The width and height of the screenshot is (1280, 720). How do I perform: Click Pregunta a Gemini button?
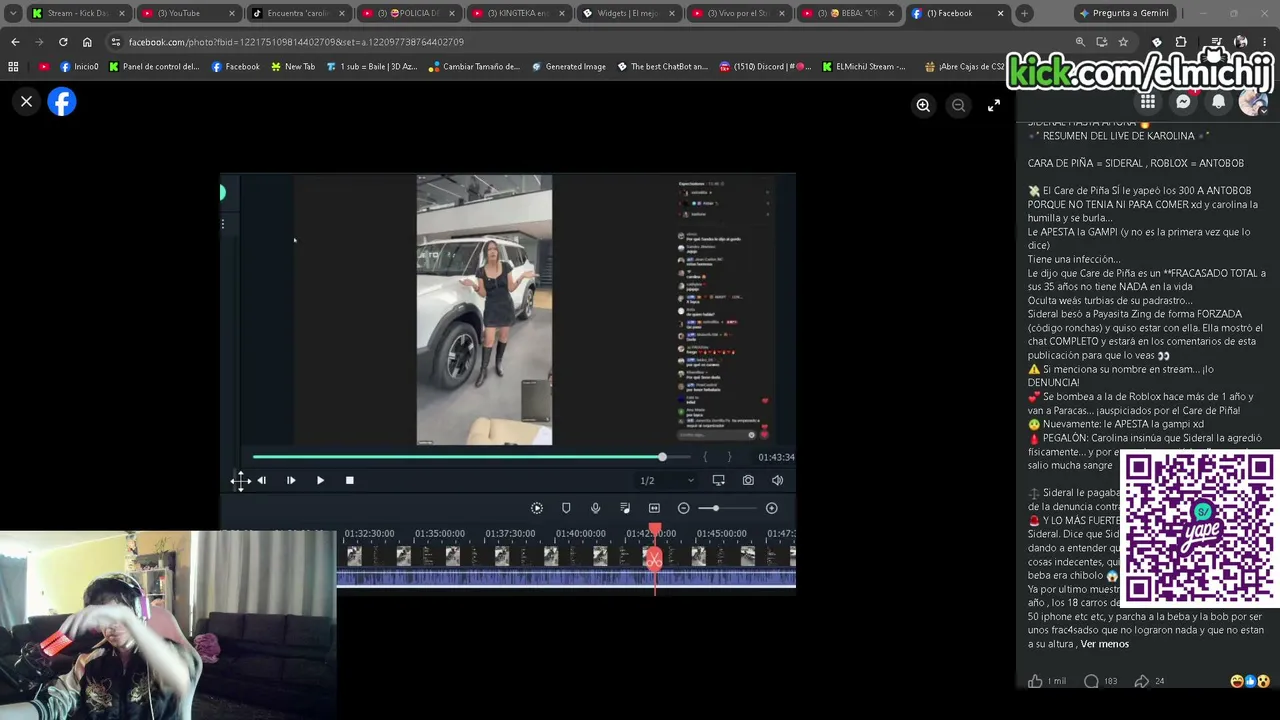point(1123,13)
